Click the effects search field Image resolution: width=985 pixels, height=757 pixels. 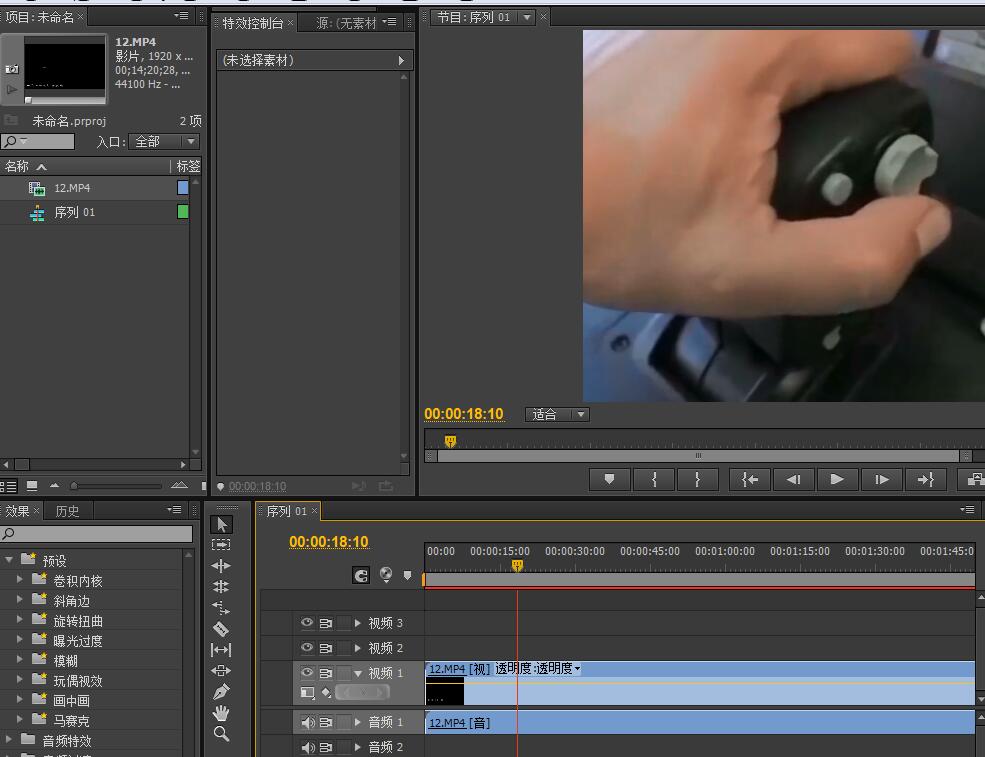coord(97,533)
